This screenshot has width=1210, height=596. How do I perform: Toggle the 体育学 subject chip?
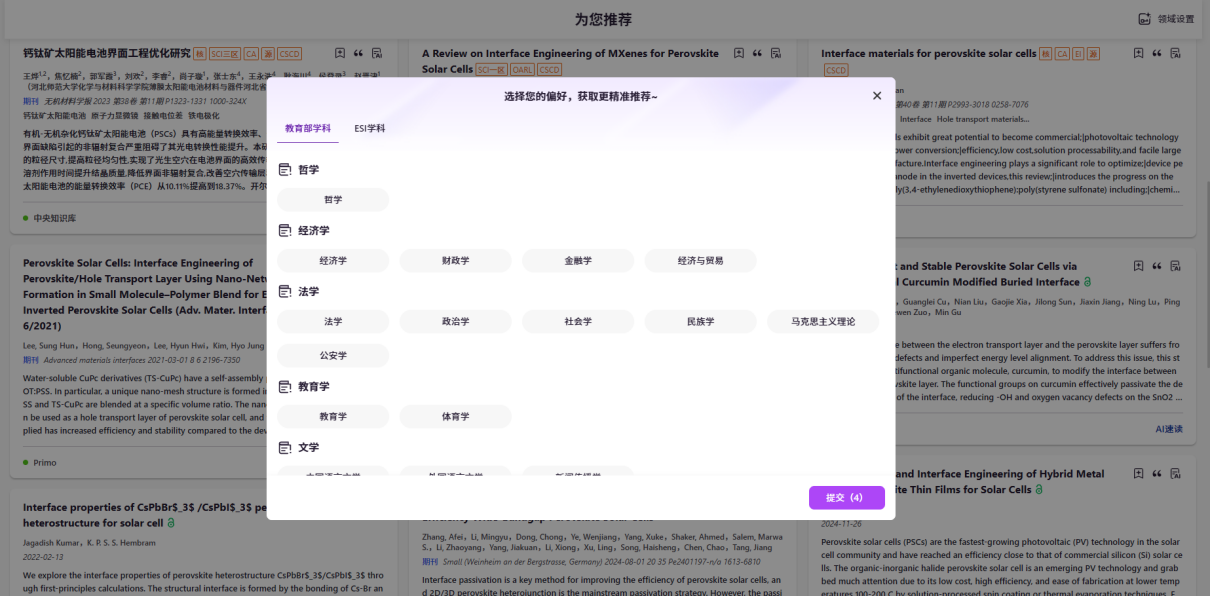click(x=455, y=416)
